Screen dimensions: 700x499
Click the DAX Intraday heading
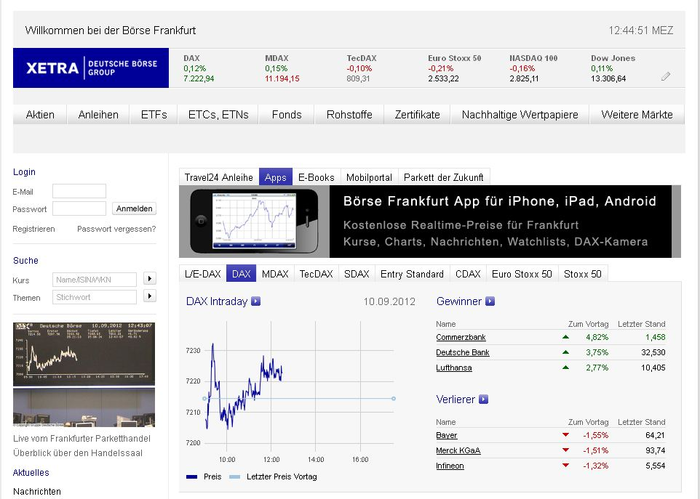point(217,301)
